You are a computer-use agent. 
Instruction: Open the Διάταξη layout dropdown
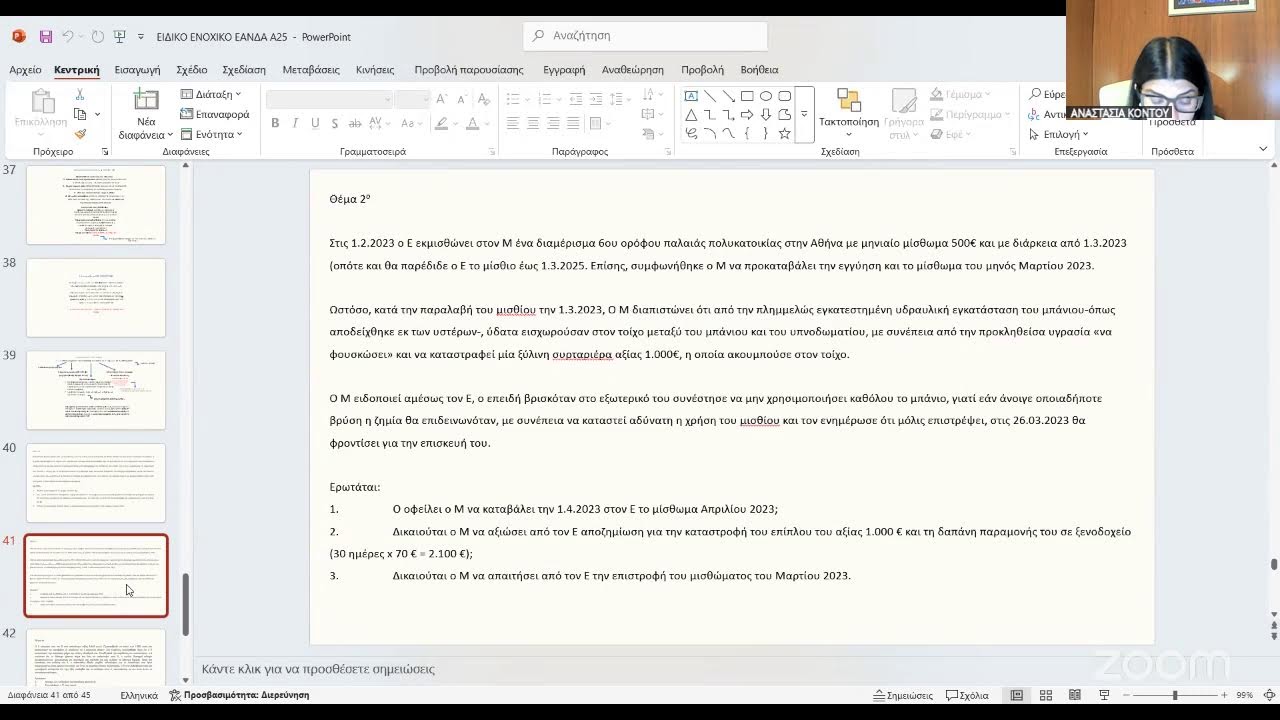click(211, 94)
